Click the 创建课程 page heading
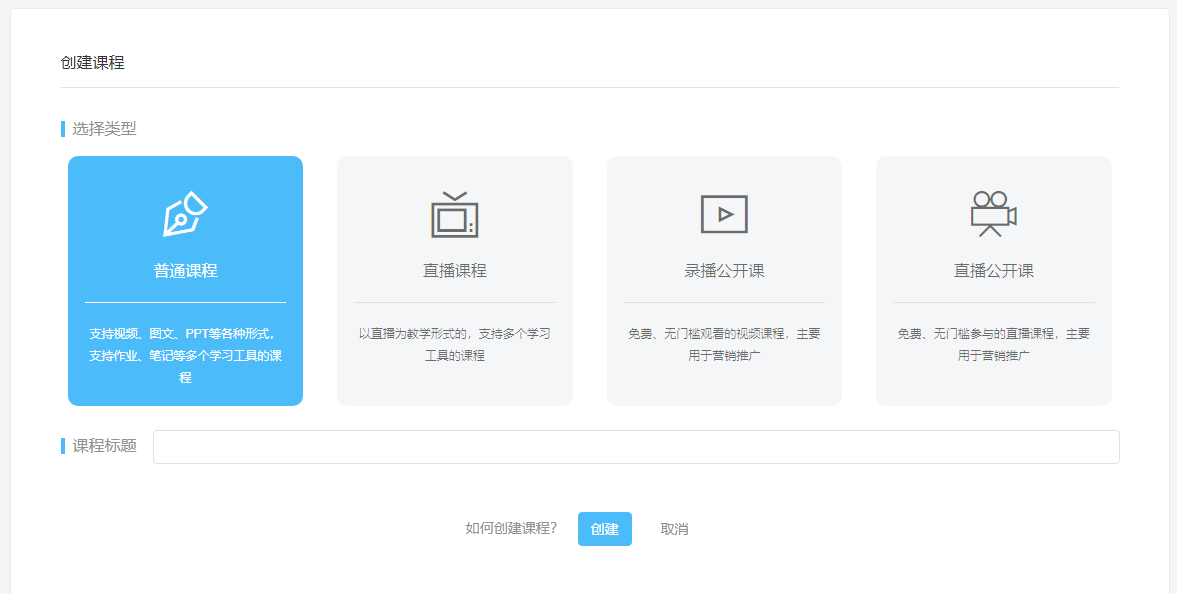This screenshot has height=594, width=1177. 92,63
